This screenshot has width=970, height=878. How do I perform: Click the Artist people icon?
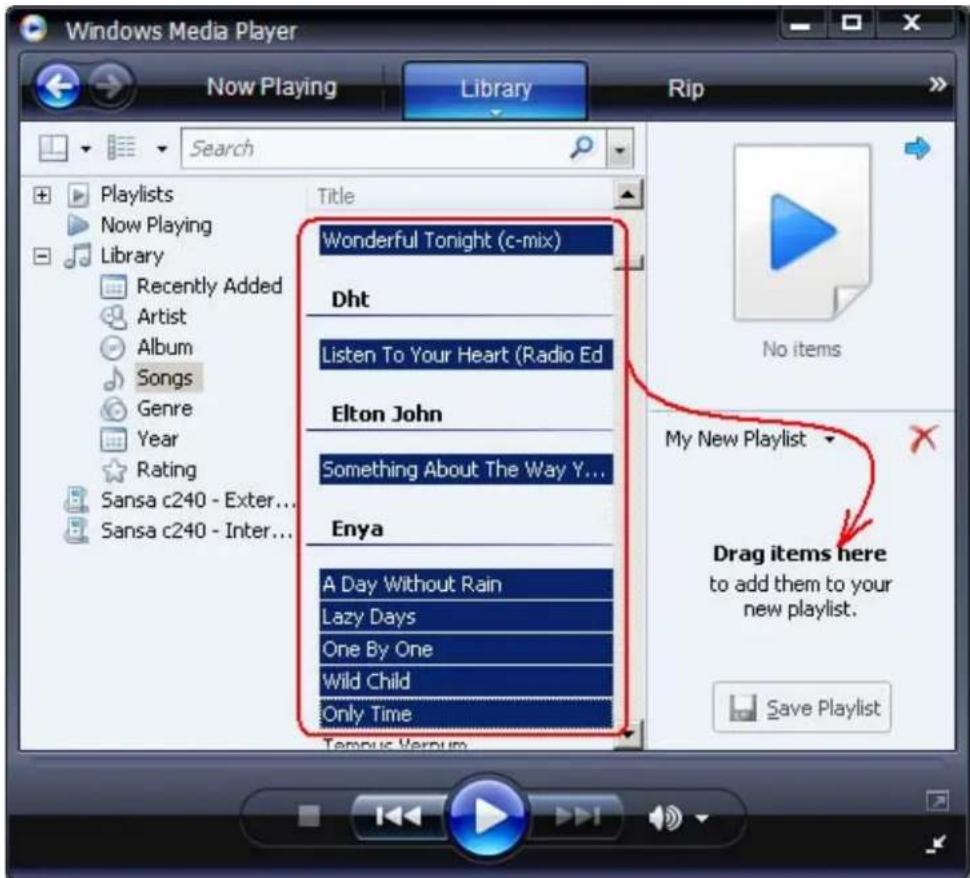point(113,317)
